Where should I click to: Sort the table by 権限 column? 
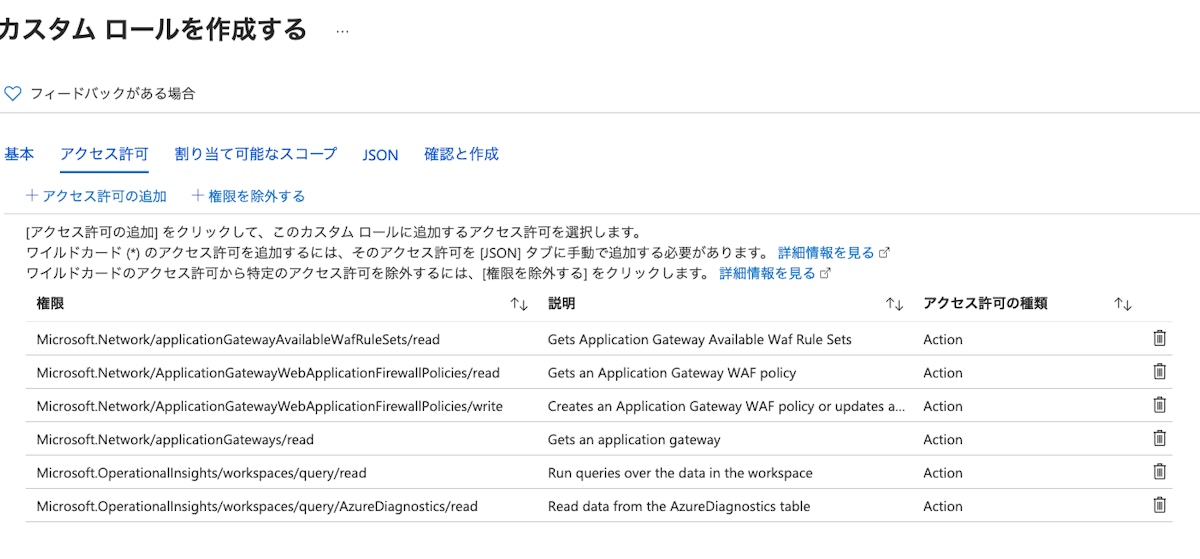(519, 304)
